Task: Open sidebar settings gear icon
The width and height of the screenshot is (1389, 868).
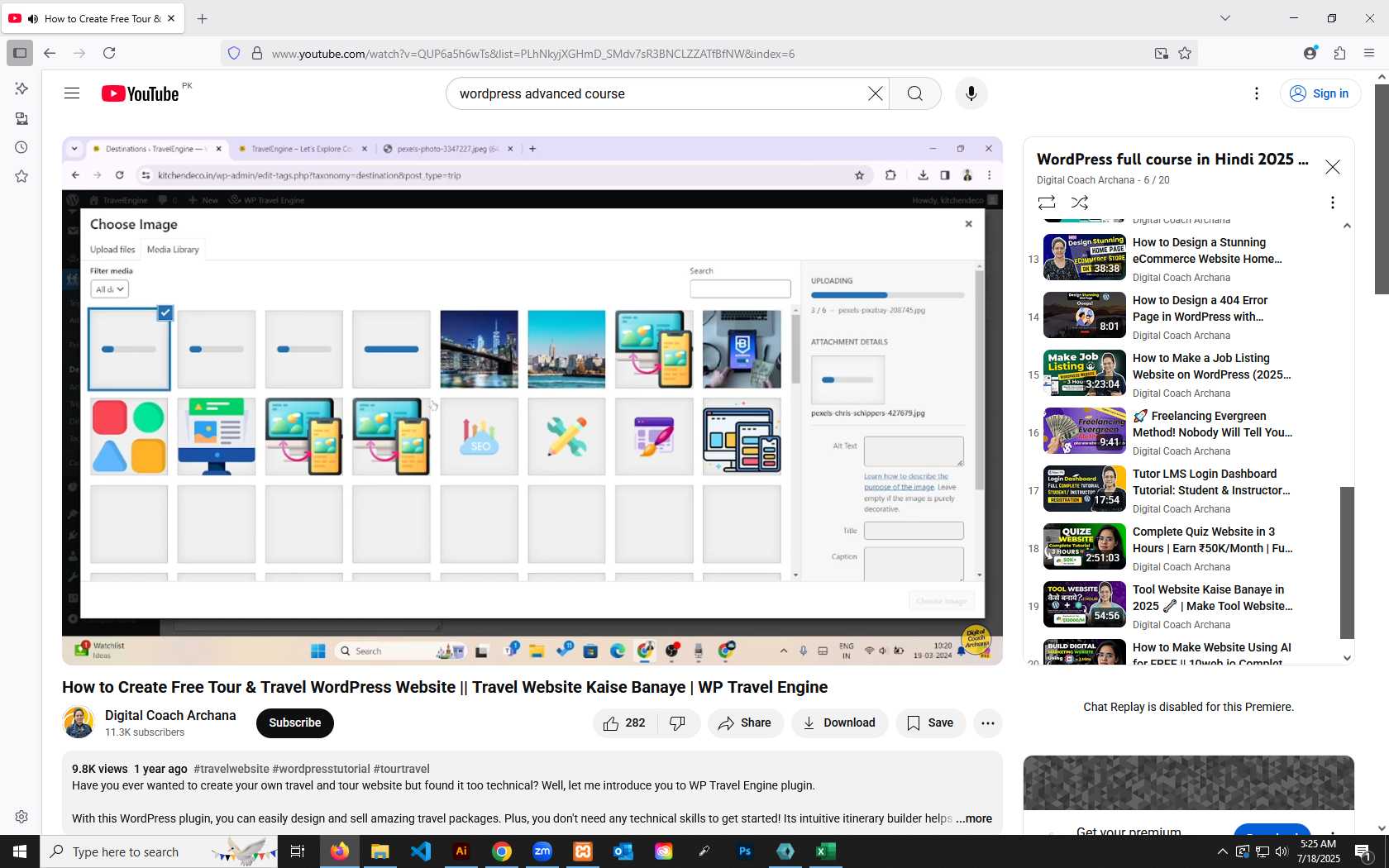Action: (x=21, y=817)
